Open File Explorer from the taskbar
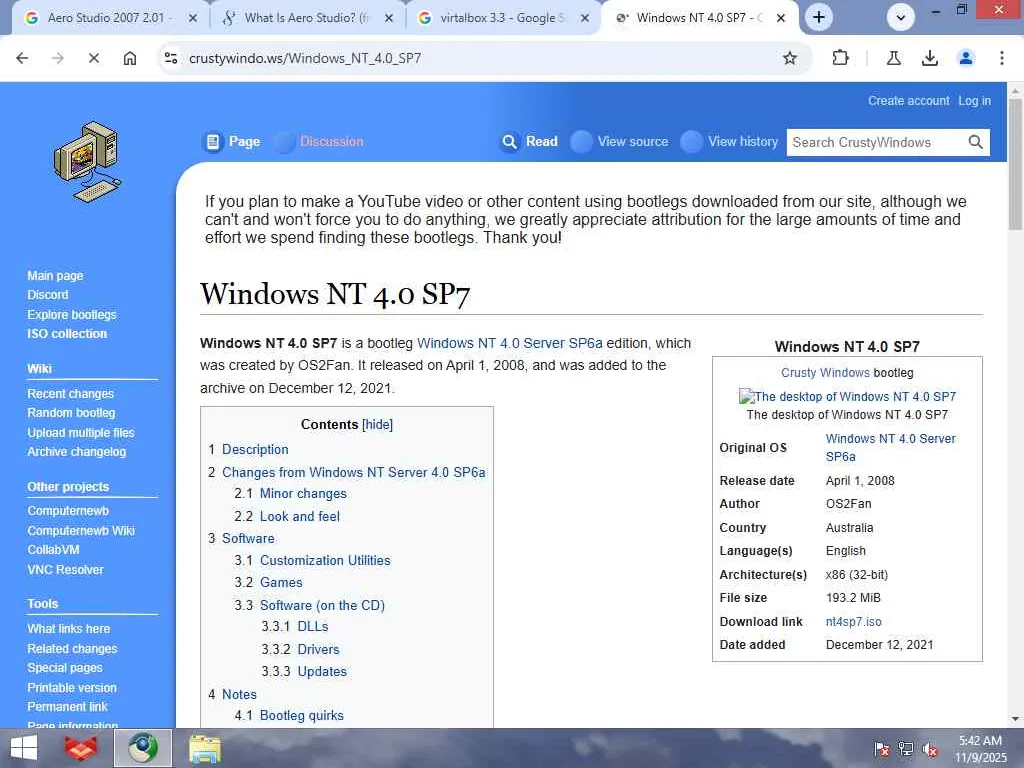1024x768 pixels. (204, 748)
